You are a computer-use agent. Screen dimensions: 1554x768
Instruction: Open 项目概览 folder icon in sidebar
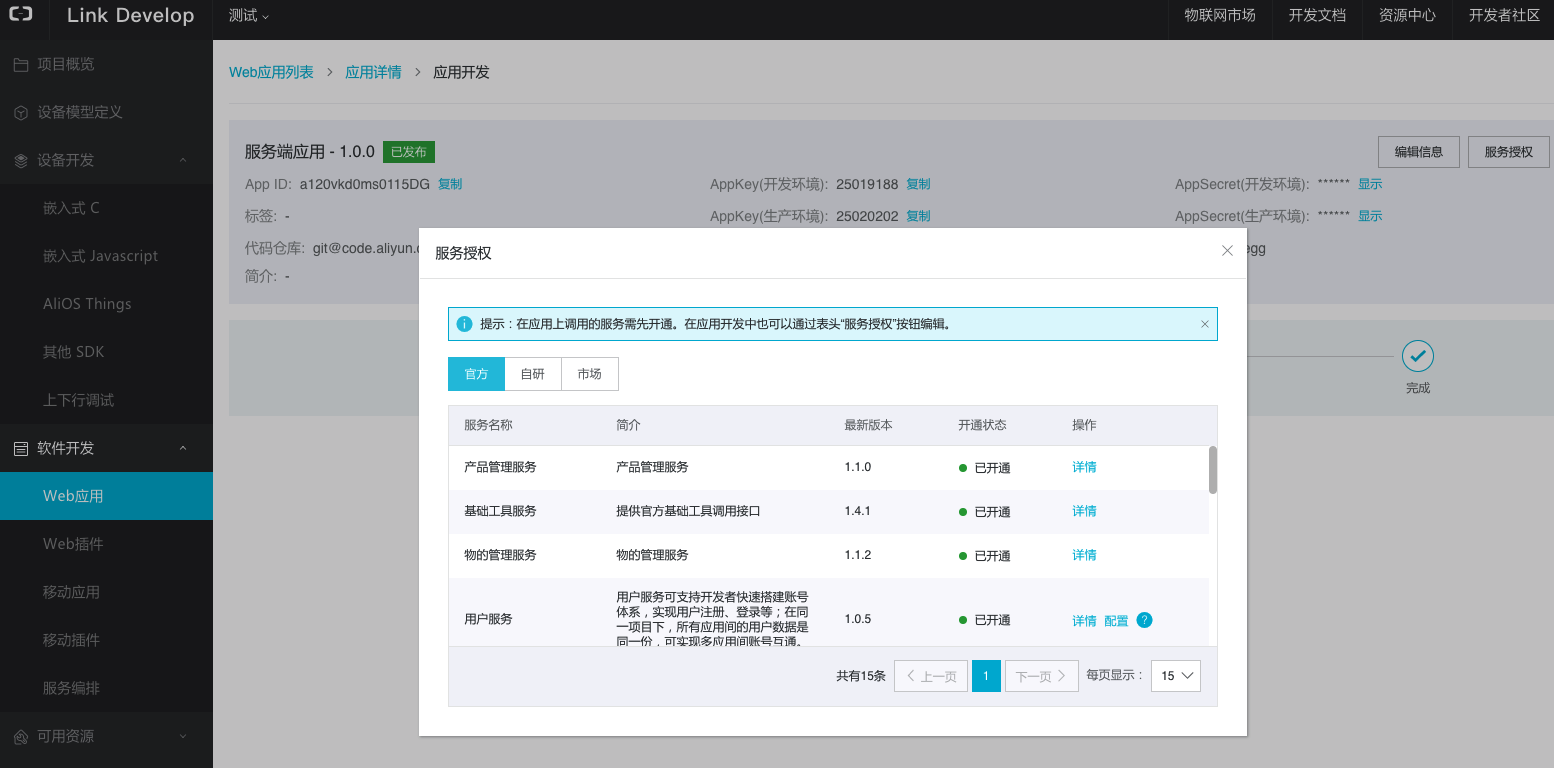click(20, 64)
